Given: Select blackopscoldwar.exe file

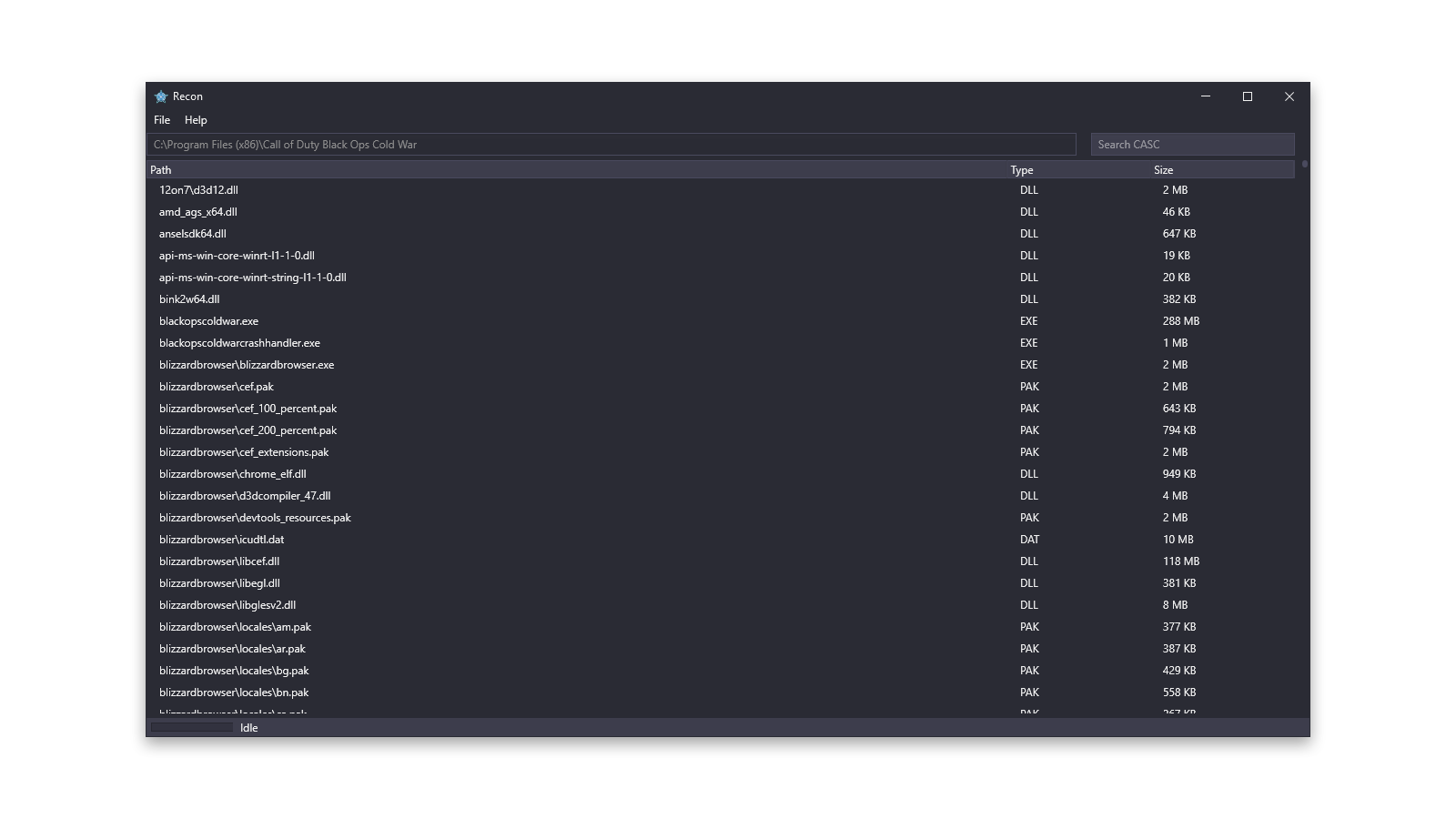Looking at the screenshot, I should 721,321.
